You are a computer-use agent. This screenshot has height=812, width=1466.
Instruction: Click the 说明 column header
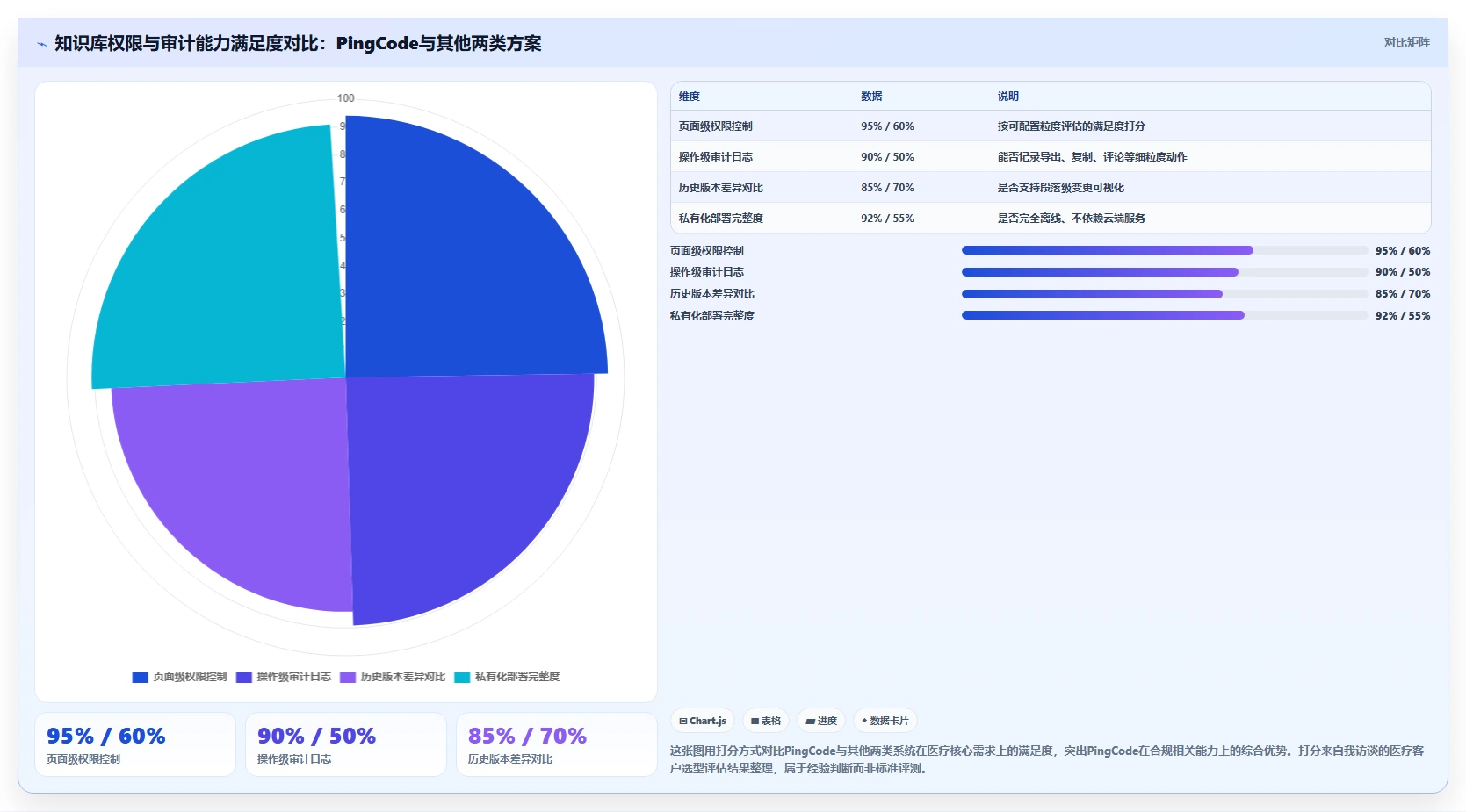tap(1008, 97)
